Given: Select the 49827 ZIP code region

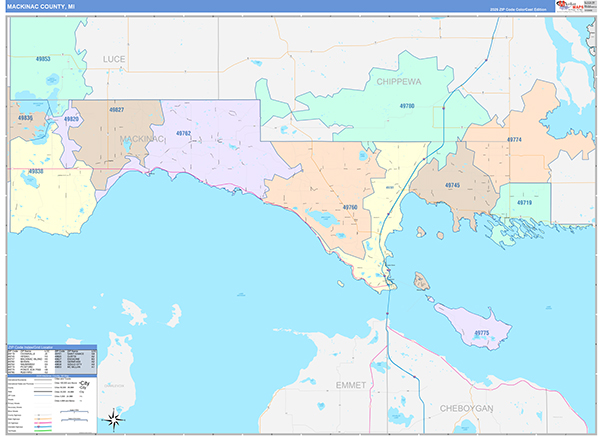Looking at the screenshot, I should coord(116,109).
